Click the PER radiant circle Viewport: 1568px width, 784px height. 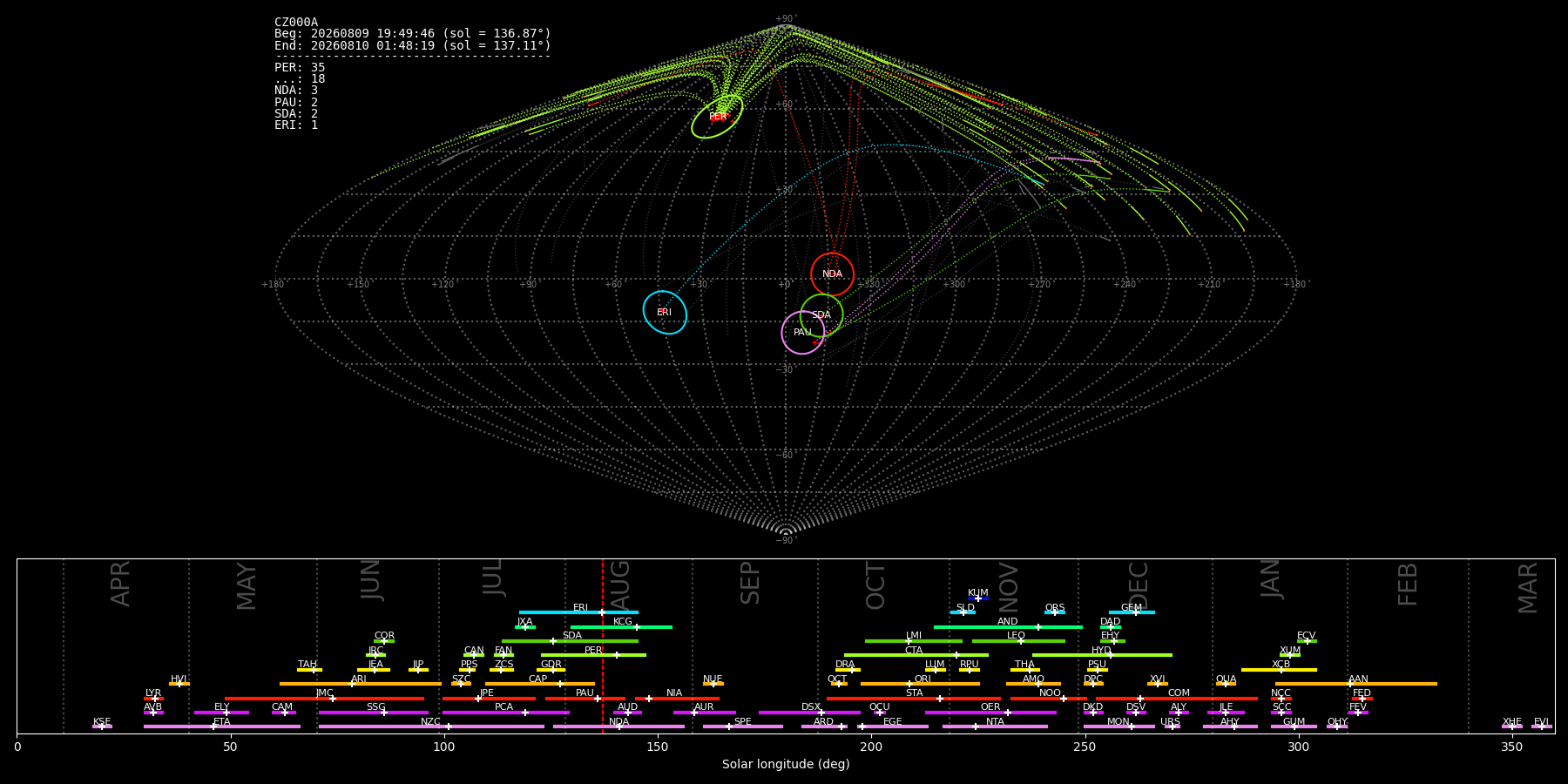point(717,117)
